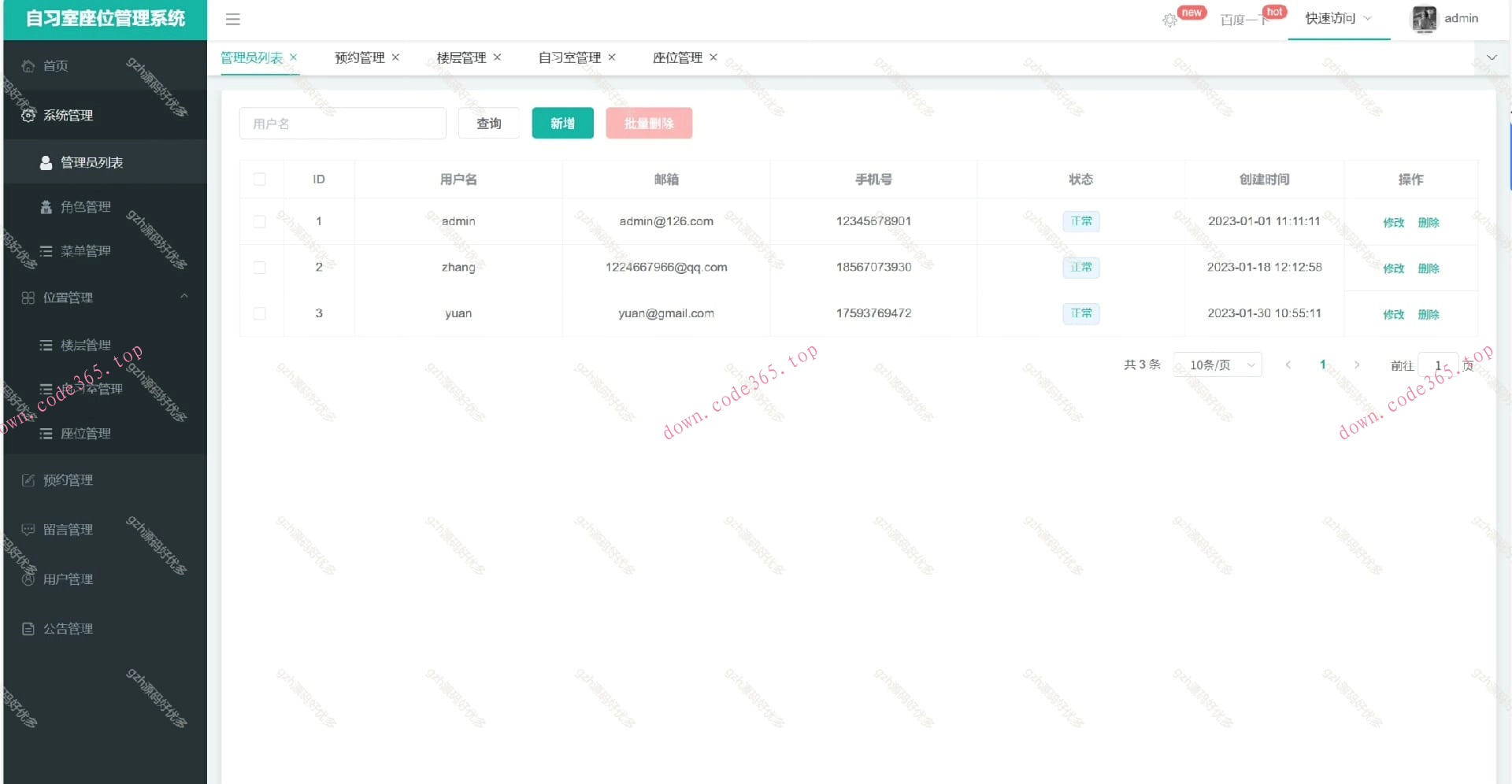Close the 自习室管理 tab
Viewport: 1512px width, 784px height.
[x=612, y=57]
